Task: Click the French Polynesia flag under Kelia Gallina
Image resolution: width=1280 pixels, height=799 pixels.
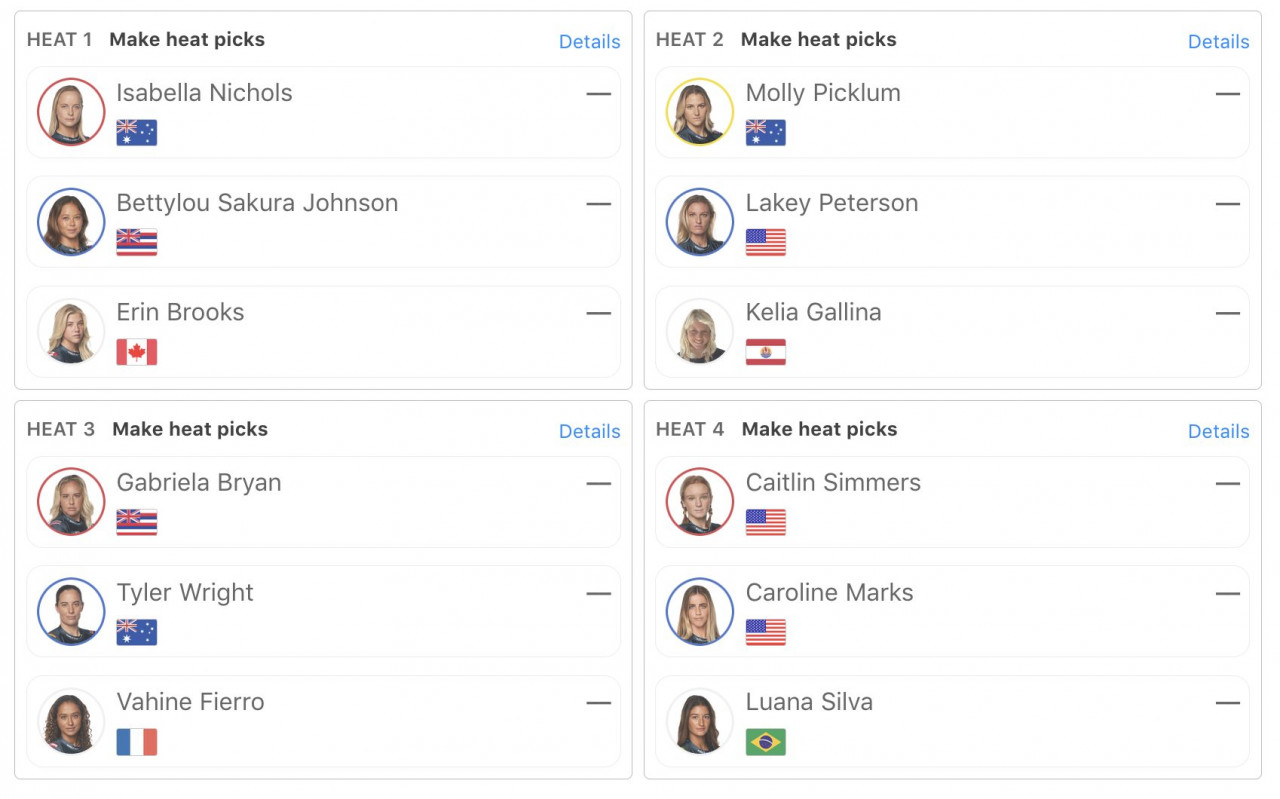Action: click(x=766, y=352)
